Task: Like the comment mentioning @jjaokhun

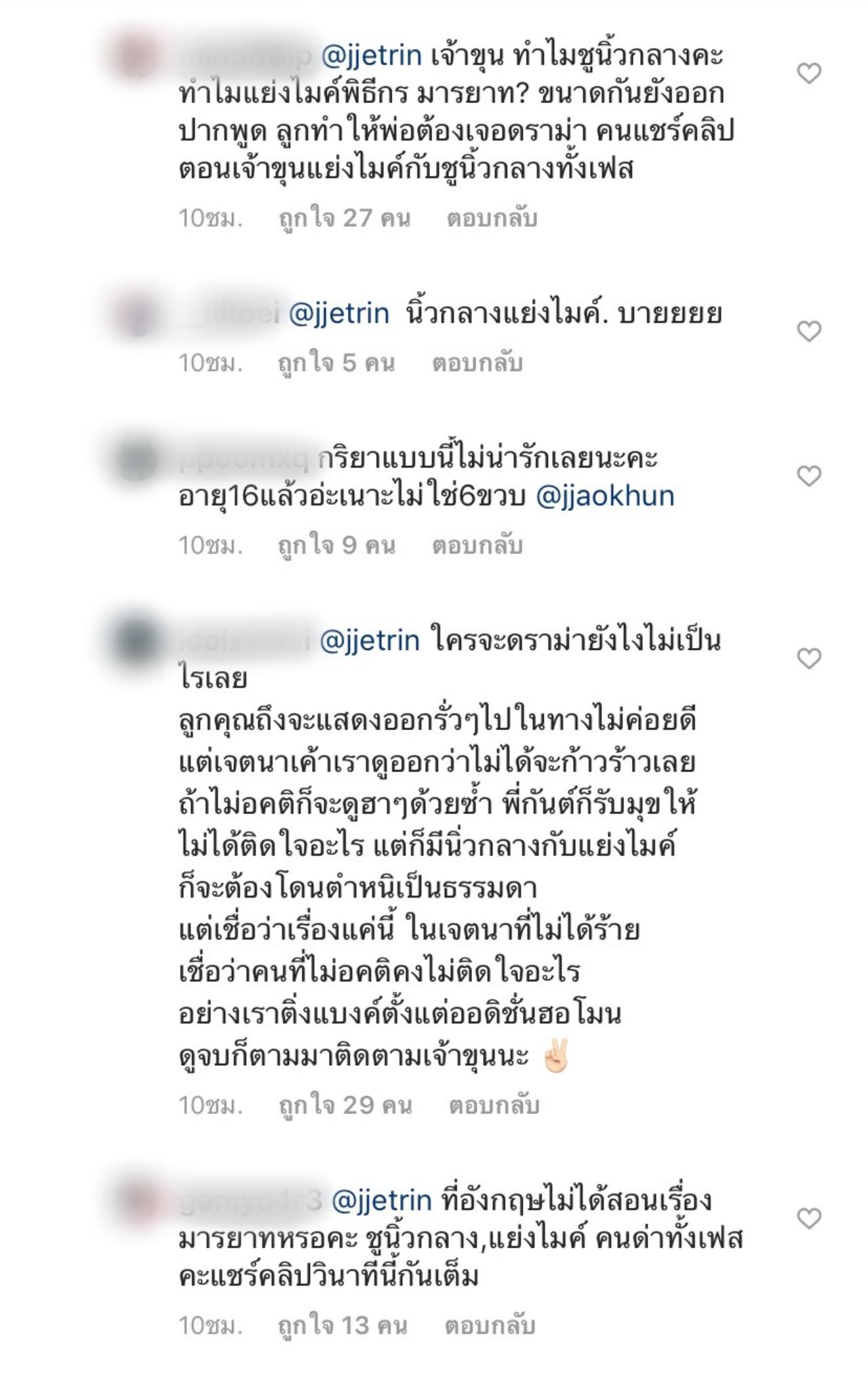Action: 808,476
